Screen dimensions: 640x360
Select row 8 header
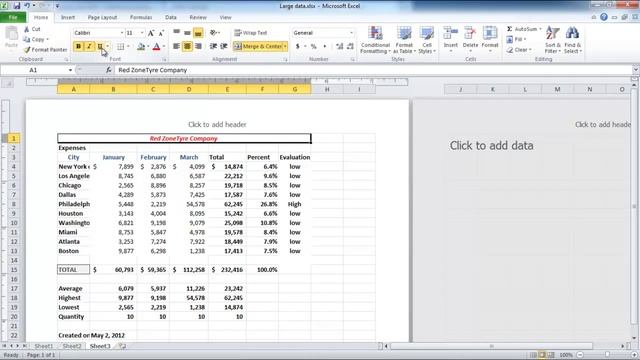coord(13,204)
